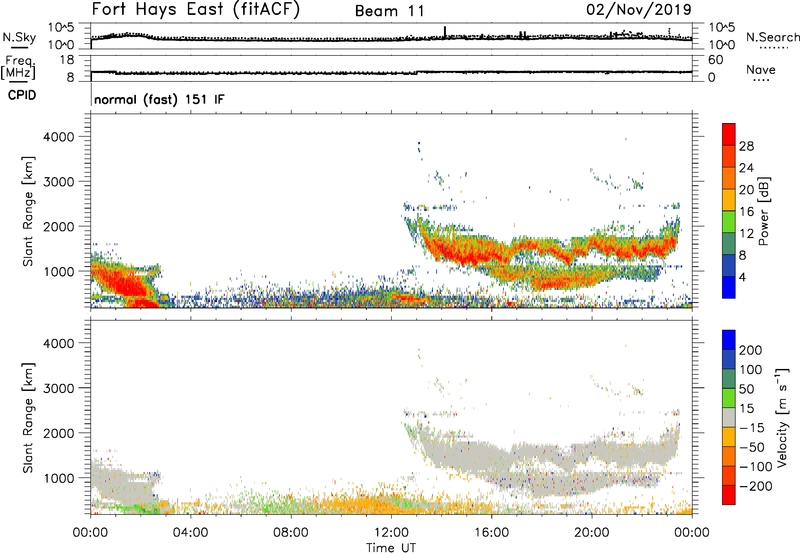The height and width of the screenshot is (554, 800).
Task: Click the 'Power [dB]' colorbar title
Action: pos(763,211)
